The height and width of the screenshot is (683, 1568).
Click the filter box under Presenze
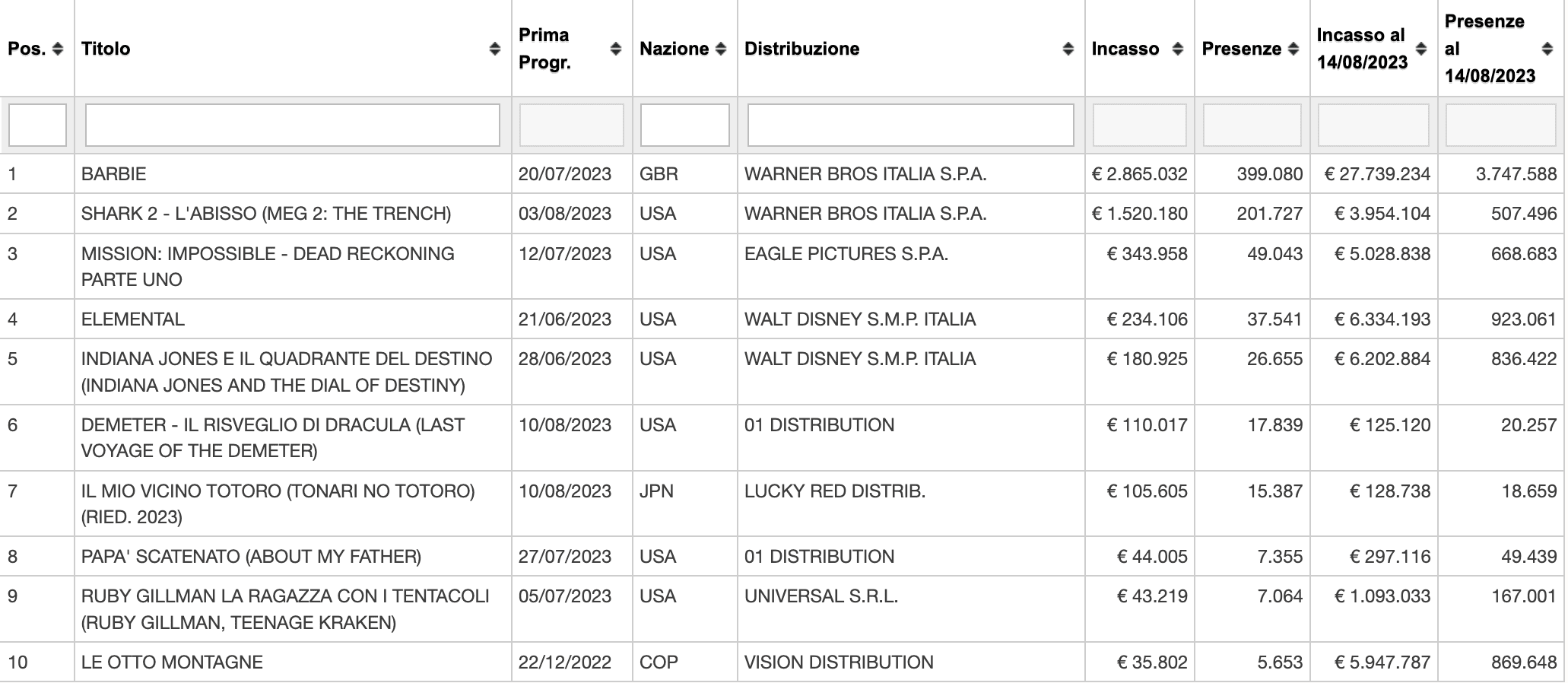coord(1252,125)
